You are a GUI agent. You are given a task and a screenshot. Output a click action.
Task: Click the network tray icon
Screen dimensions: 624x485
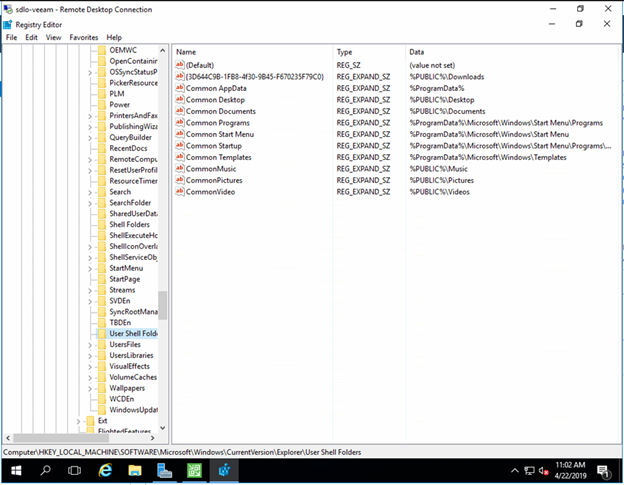(529, 471)
